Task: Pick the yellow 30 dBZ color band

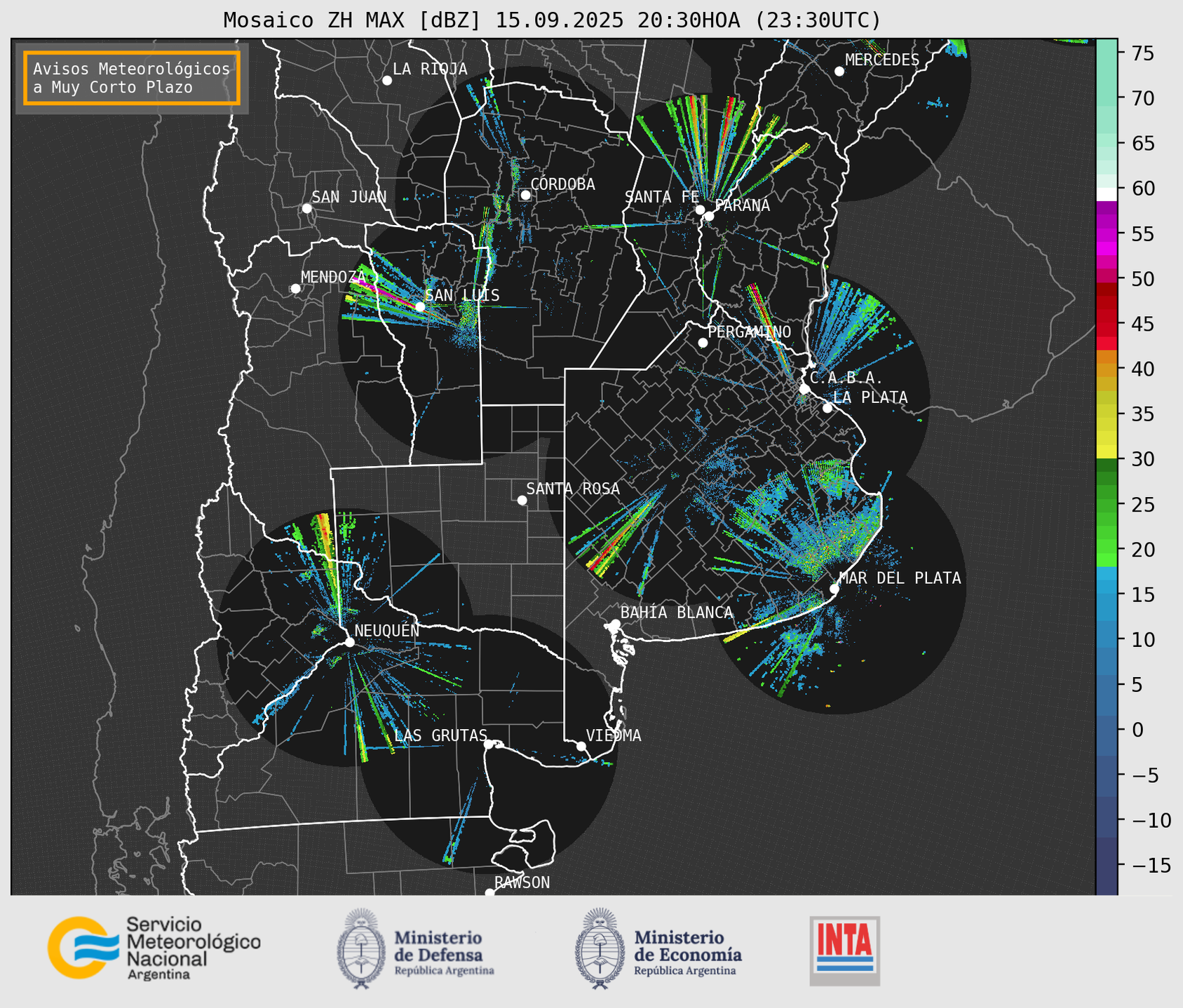Action: (1106, 454)
